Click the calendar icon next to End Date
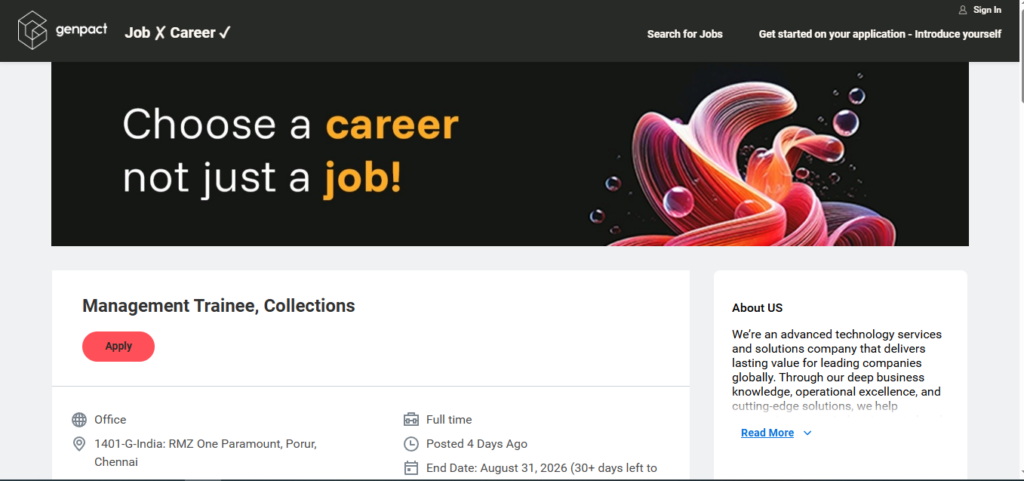Viewport: 1024px width, 481px height. [x=411, y=468]
